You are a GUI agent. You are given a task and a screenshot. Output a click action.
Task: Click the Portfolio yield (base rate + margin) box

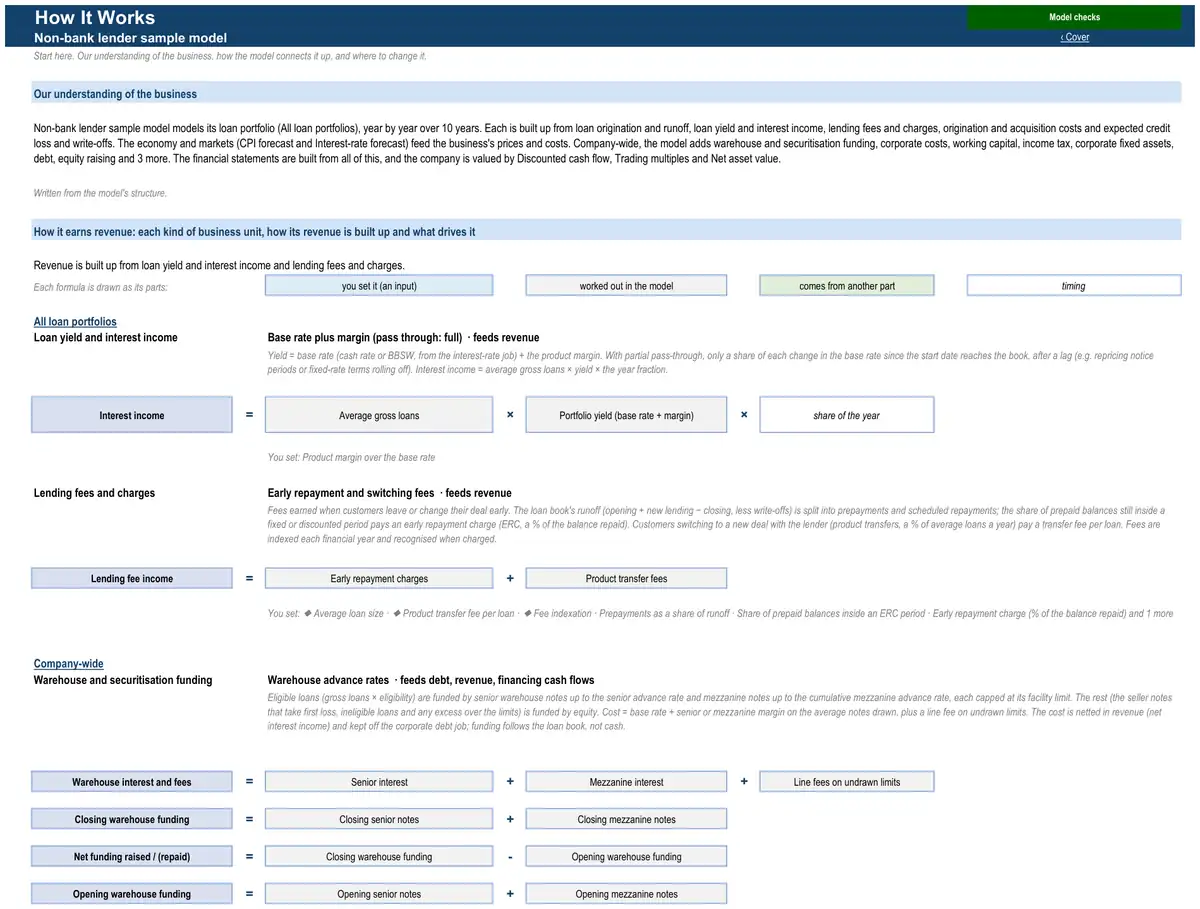(x=626, y=415)
